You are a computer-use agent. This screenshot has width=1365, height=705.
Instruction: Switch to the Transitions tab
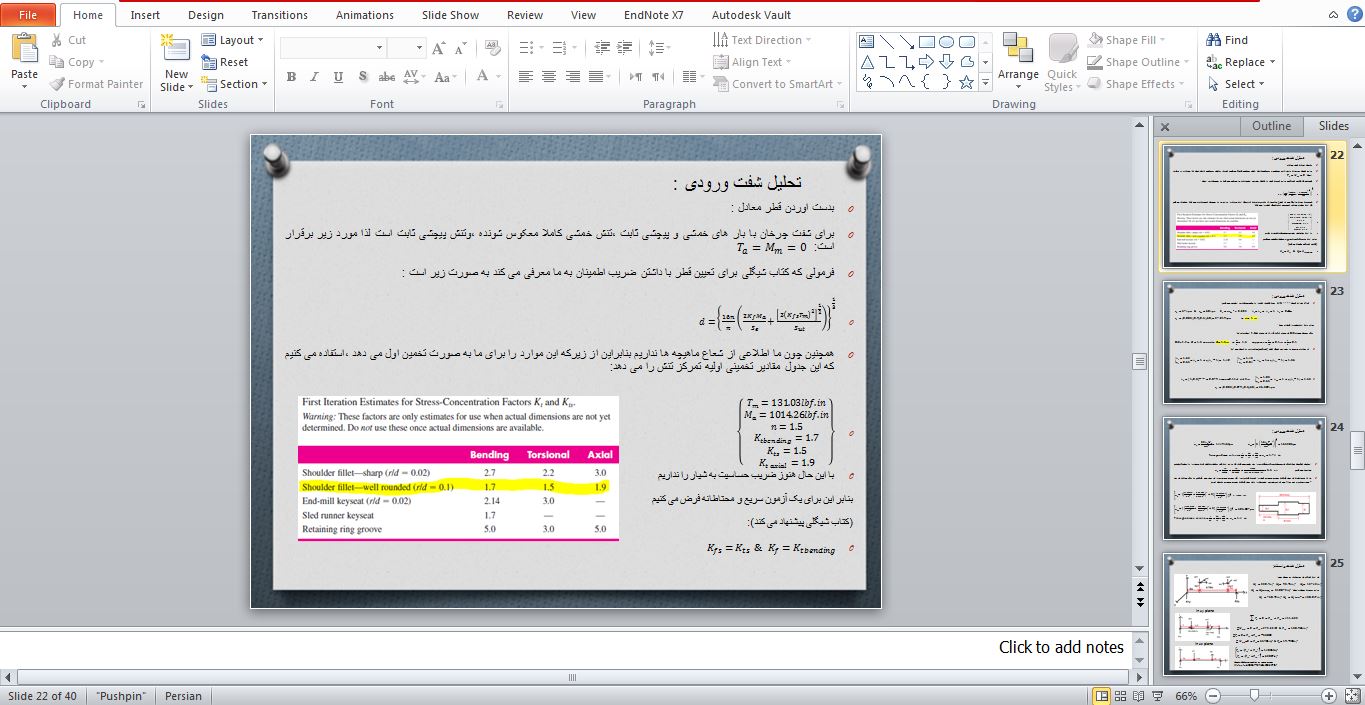(x=280, y=15)
